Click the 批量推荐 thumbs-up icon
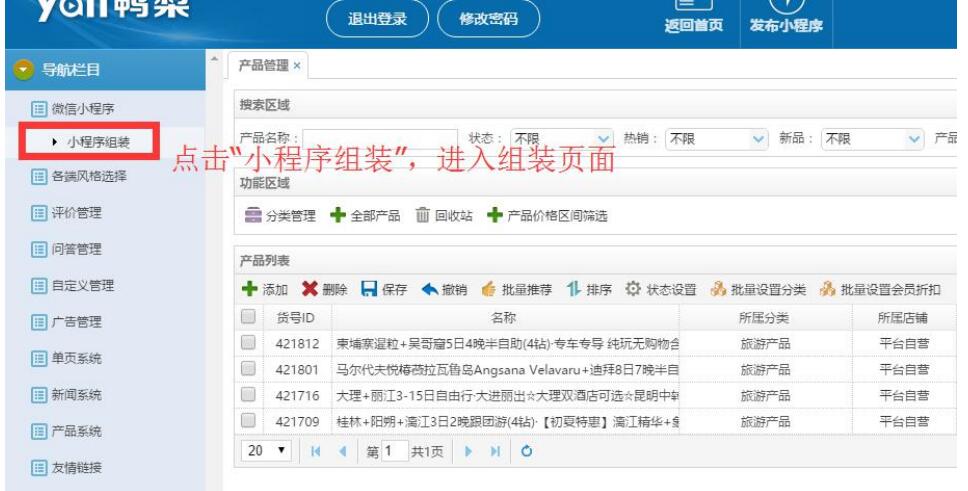Viewport: 968px width, 491px height. tap(488, 290)
